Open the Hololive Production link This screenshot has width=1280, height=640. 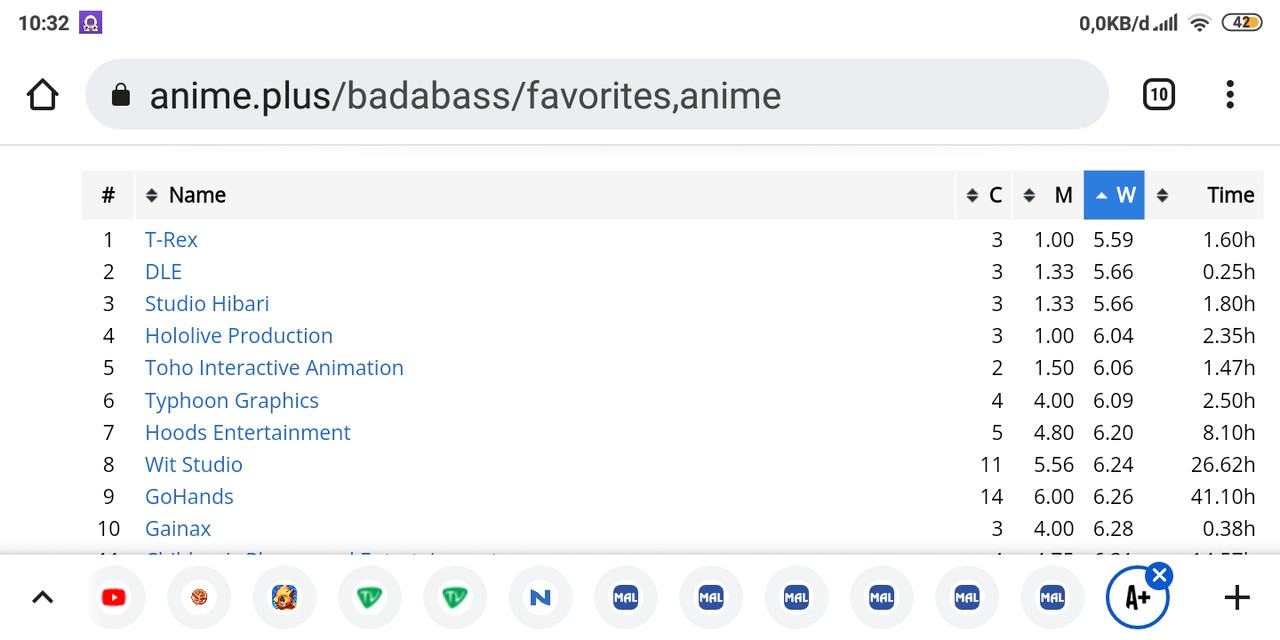[239, 336]
